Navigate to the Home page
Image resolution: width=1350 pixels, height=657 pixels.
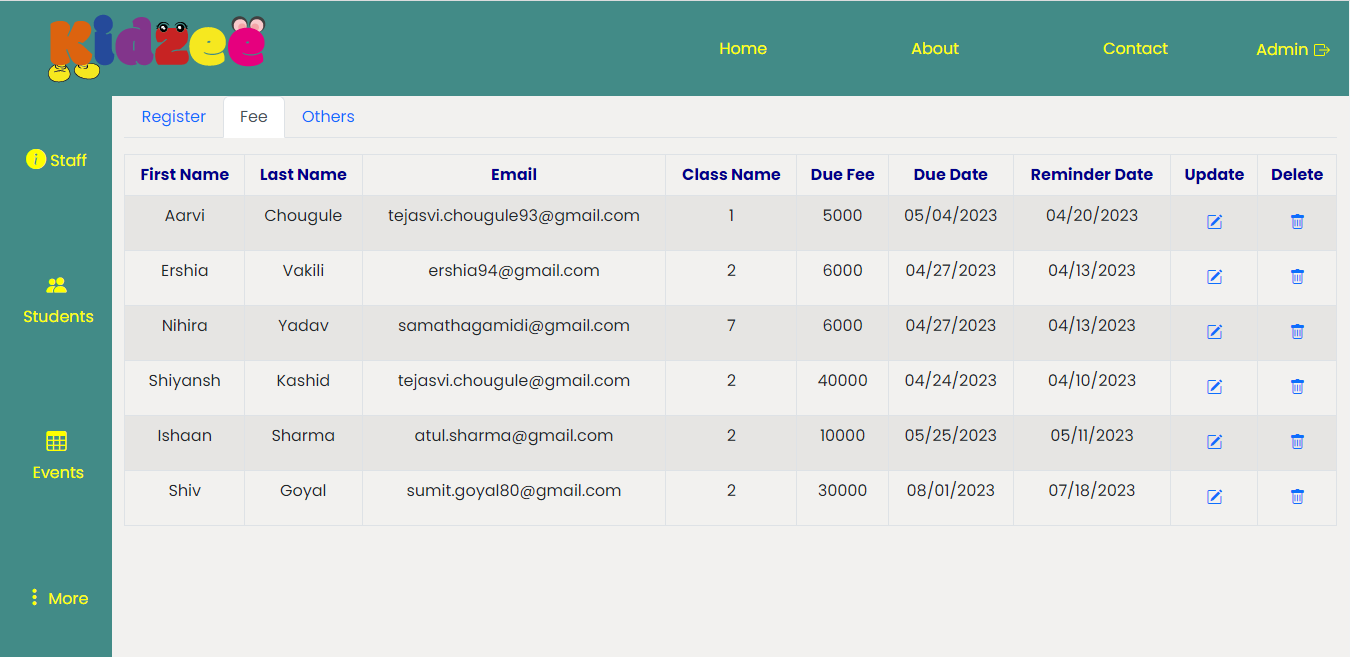[x=743, y=49]
